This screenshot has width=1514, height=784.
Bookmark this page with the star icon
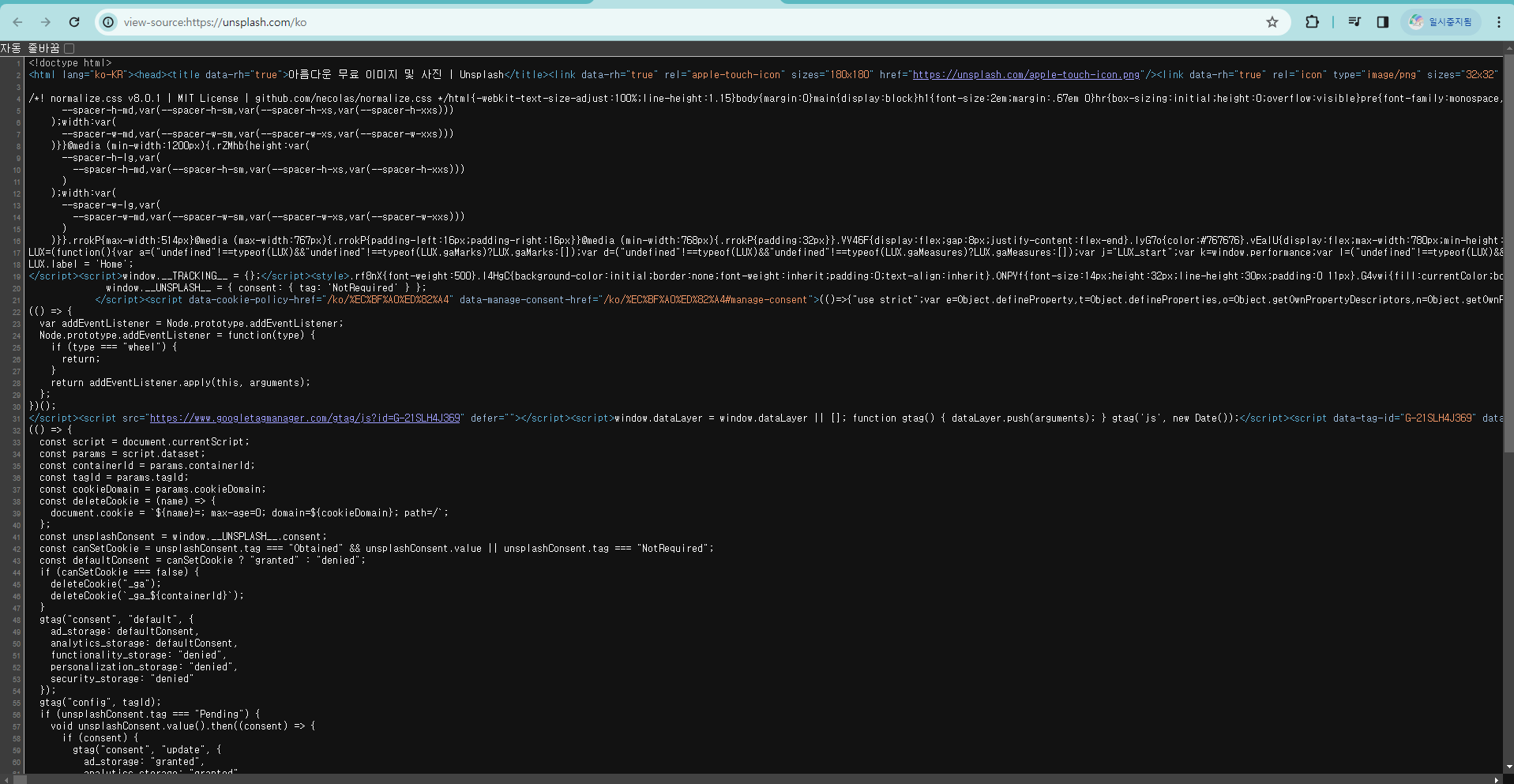pyautogui.click(x=1272, y=22)
